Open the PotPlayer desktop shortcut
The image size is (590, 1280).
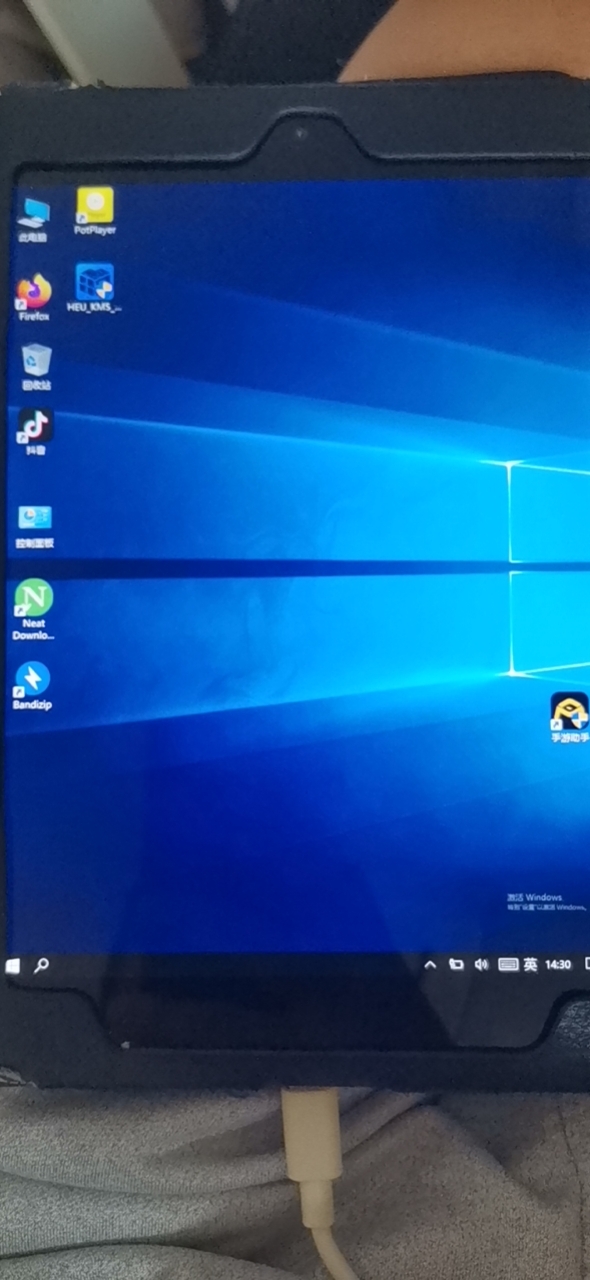tap(95, 211)
